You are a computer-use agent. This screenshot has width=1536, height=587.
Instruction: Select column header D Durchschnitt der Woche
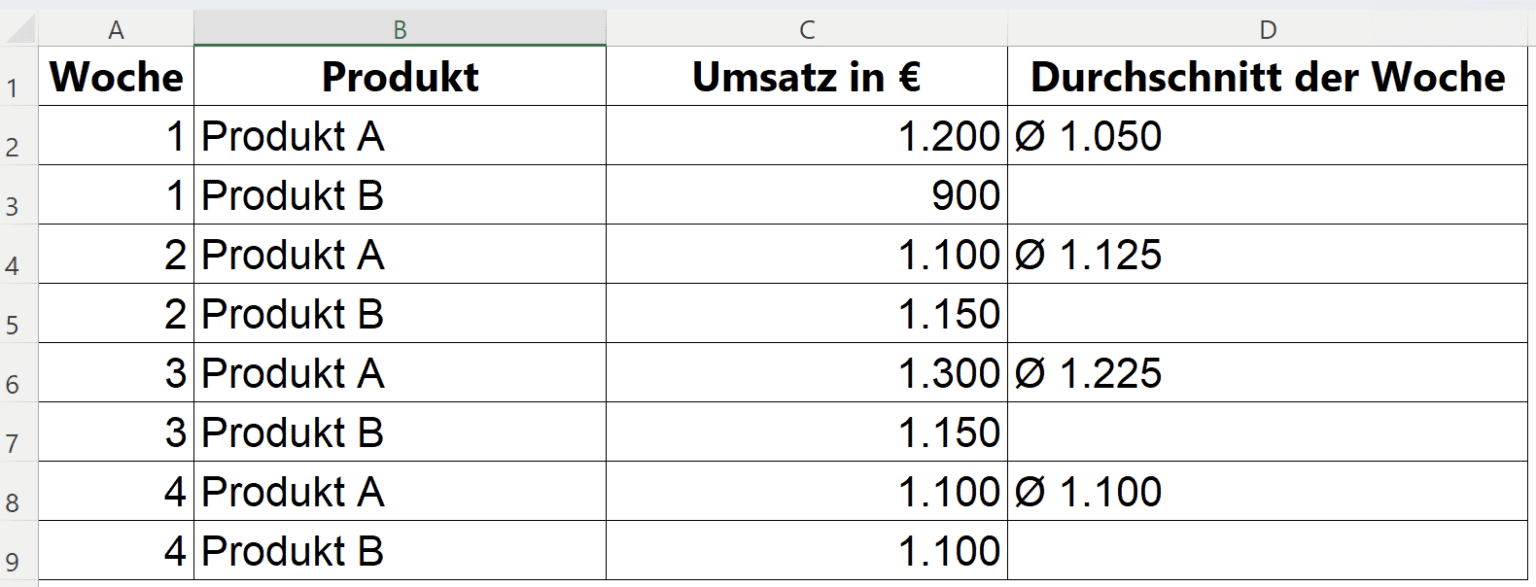[1268, 27]
